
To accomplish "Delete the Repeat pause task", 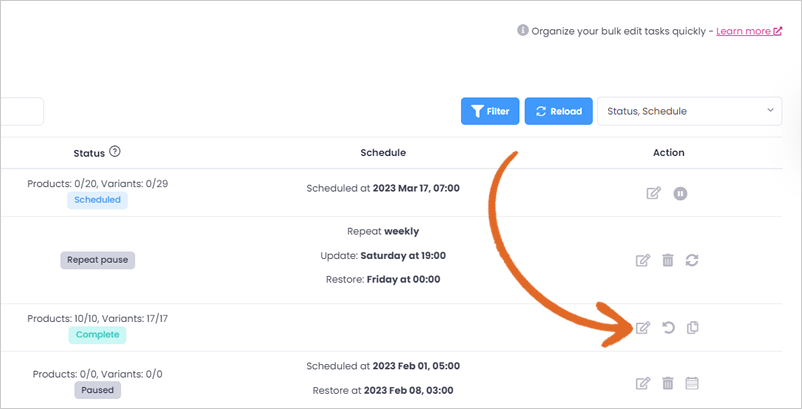I will coord(667,260).
